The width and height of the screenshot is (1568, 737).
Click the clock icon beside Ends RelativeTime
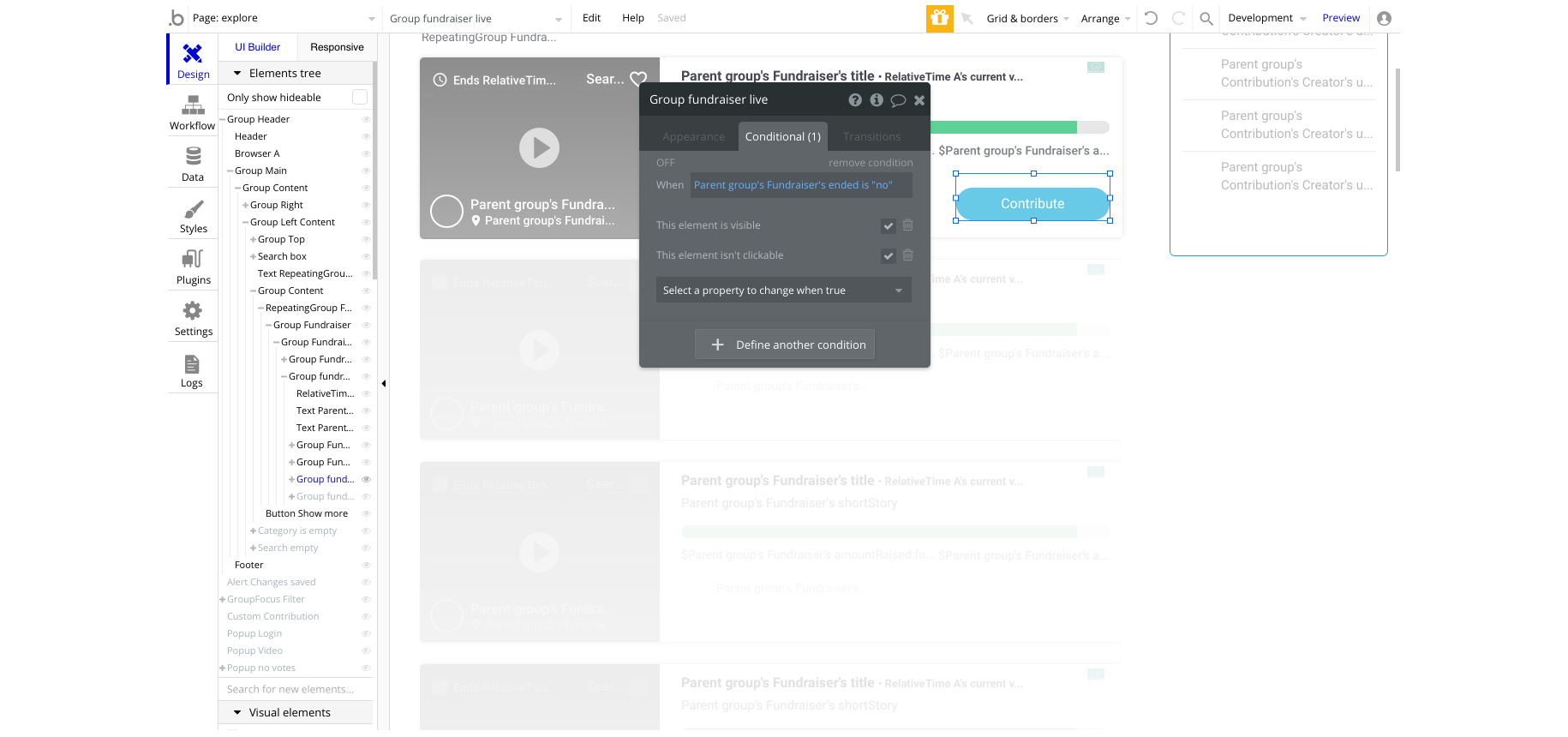440,80
